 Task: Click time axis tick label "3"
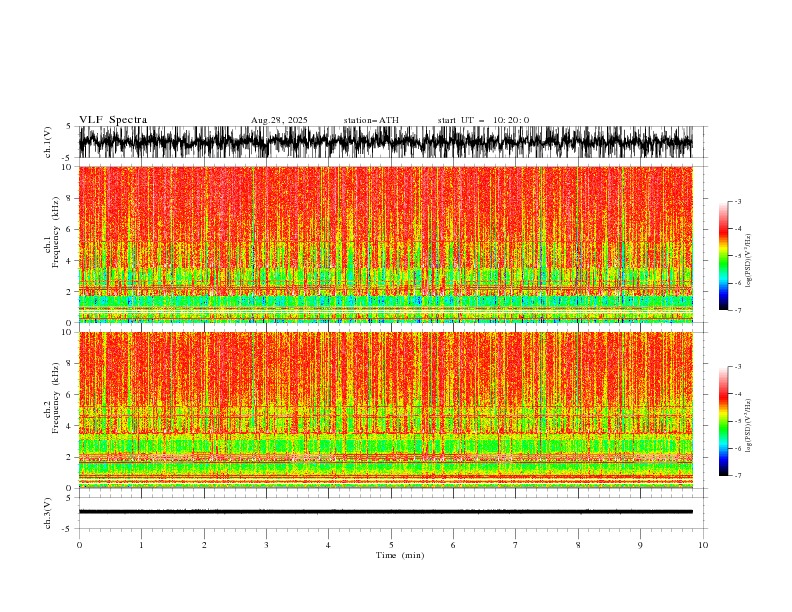[x=266, y=545]
